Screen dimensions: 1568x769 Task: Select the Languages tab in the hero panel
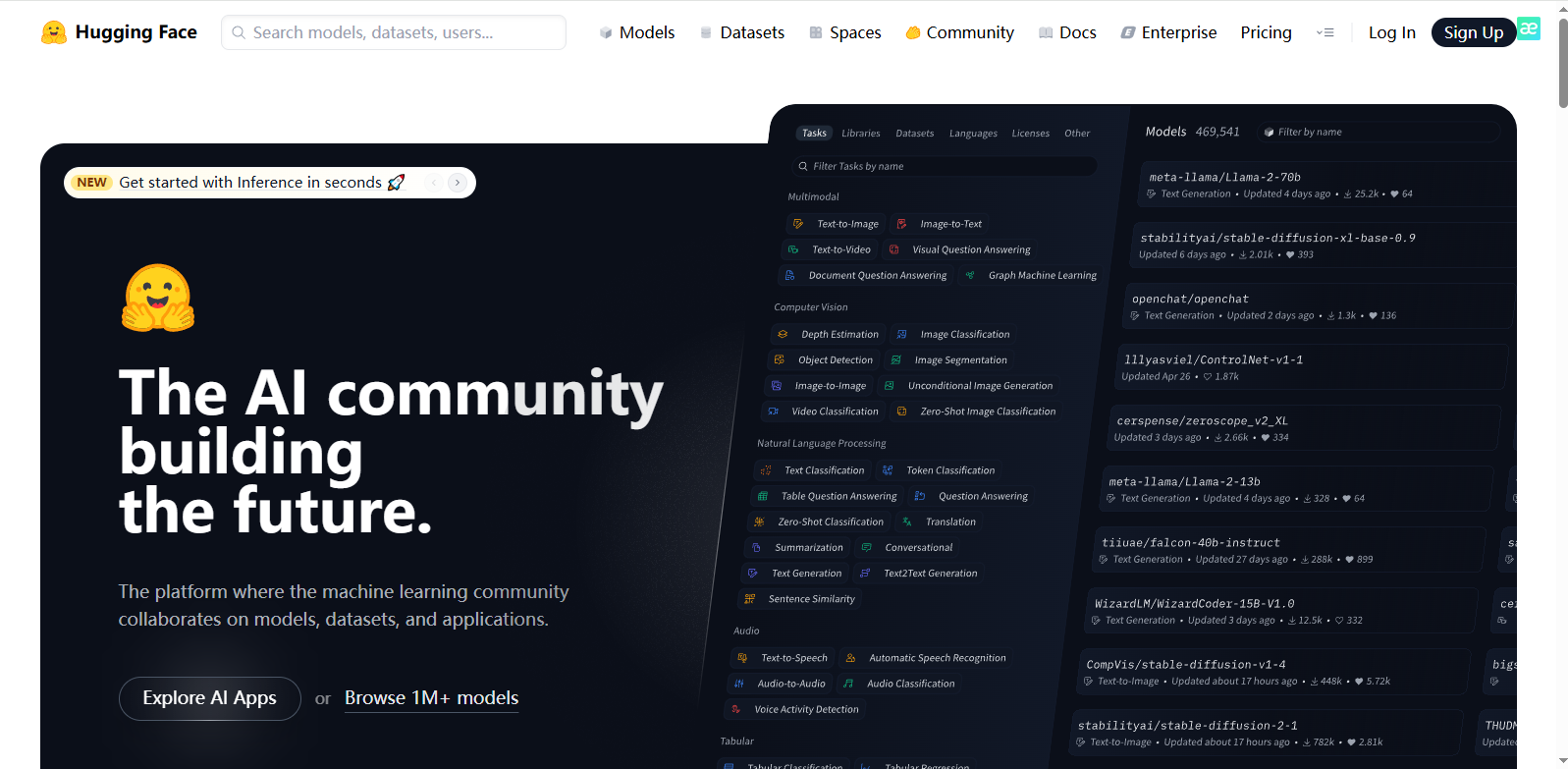tap(973, 134)
